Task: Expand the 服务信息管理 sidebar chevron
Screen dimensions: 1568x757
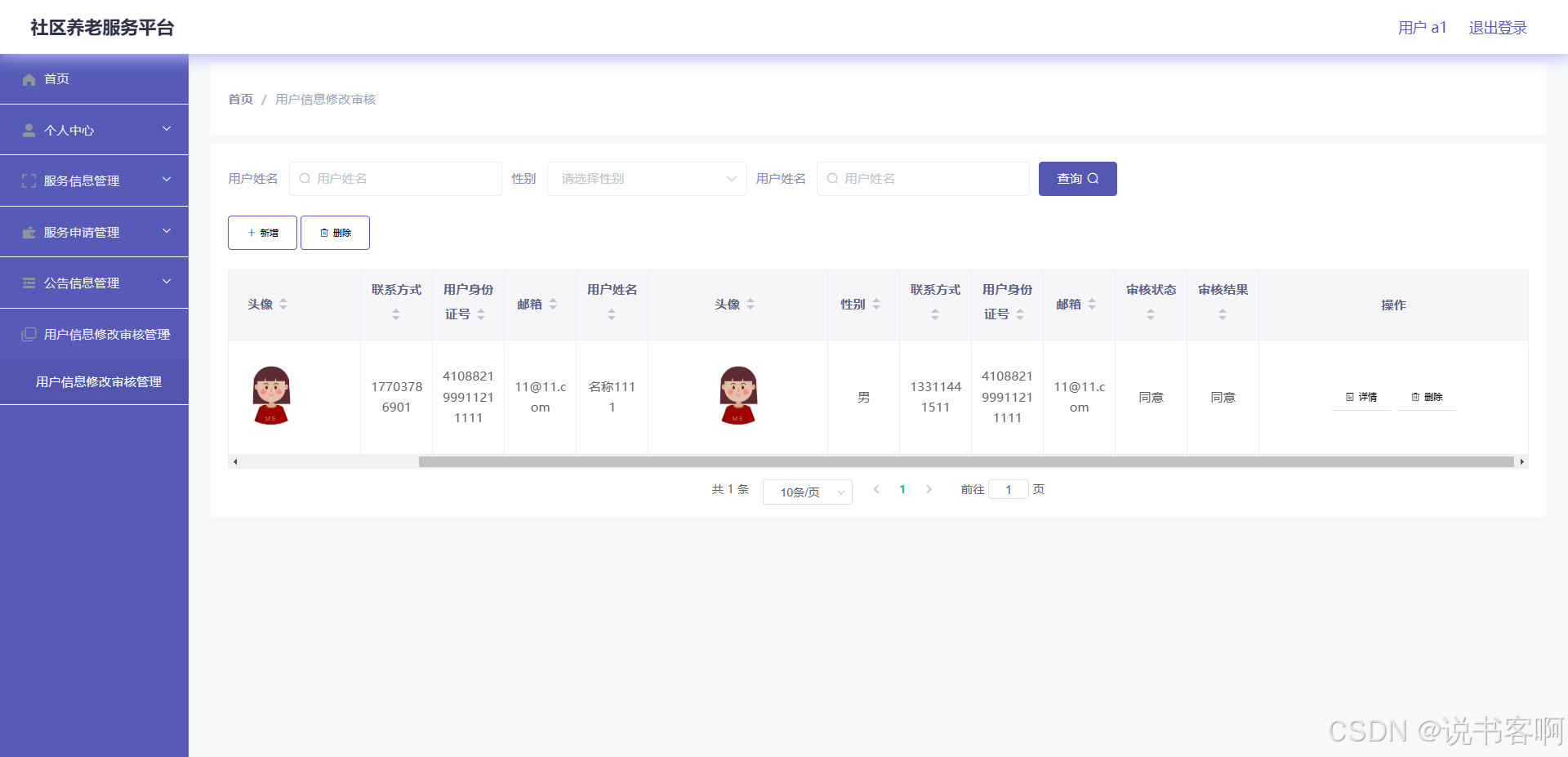Action: pyautogui.click(x=167, y=180)
